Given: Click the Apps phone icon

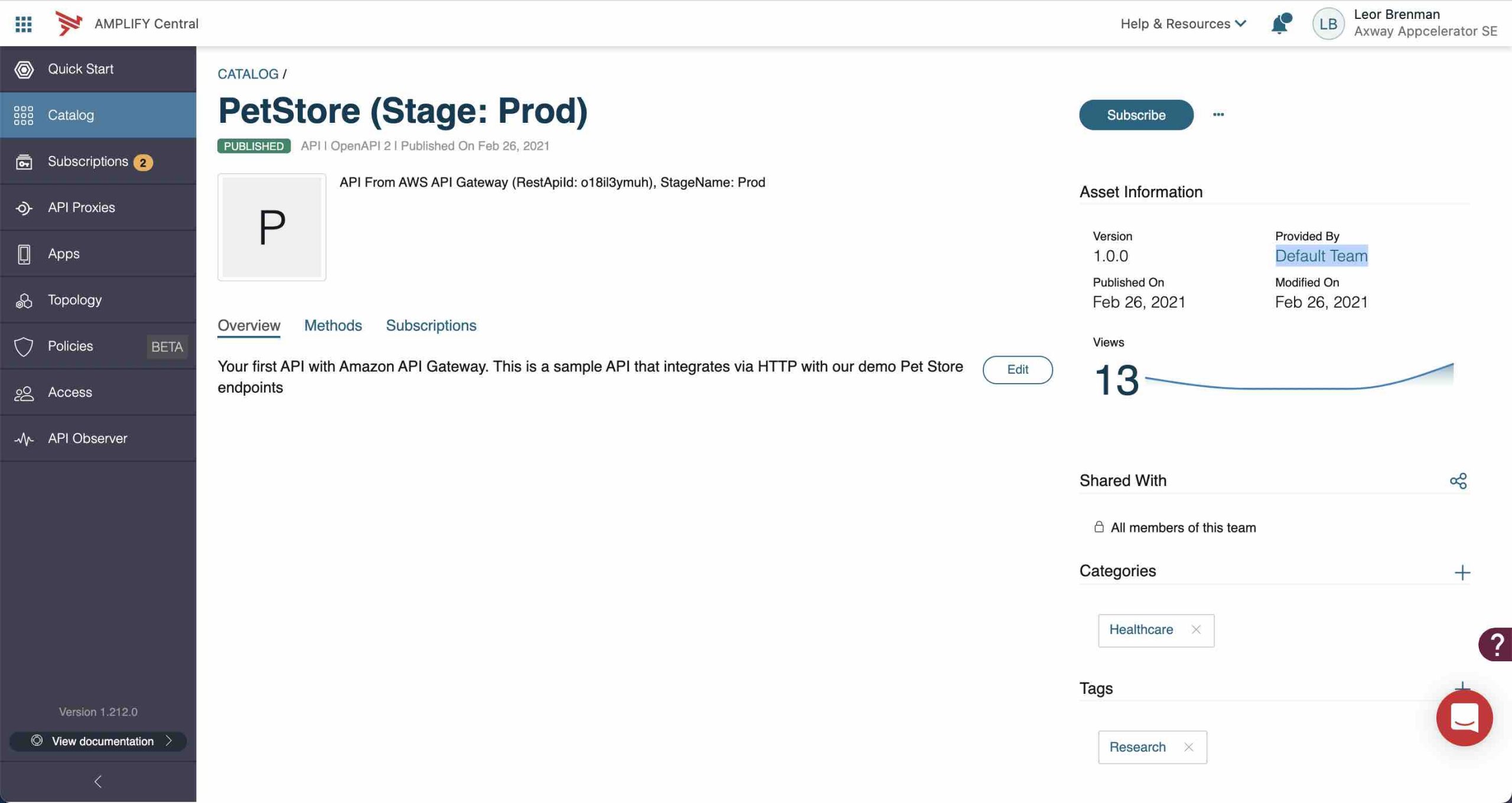Looking at the screenshot, I should tap(24, 254).
